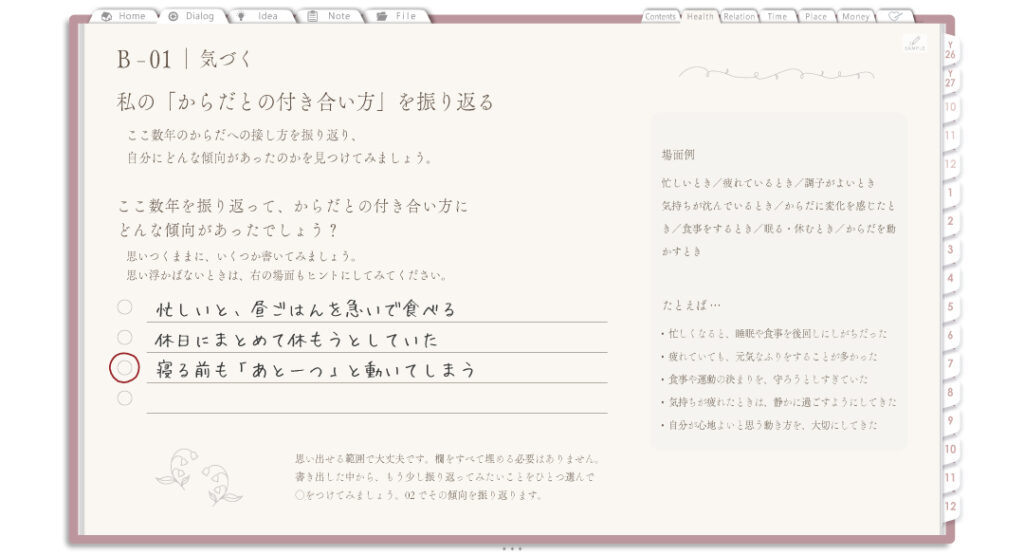Switch to the Dialog tab

191,16
